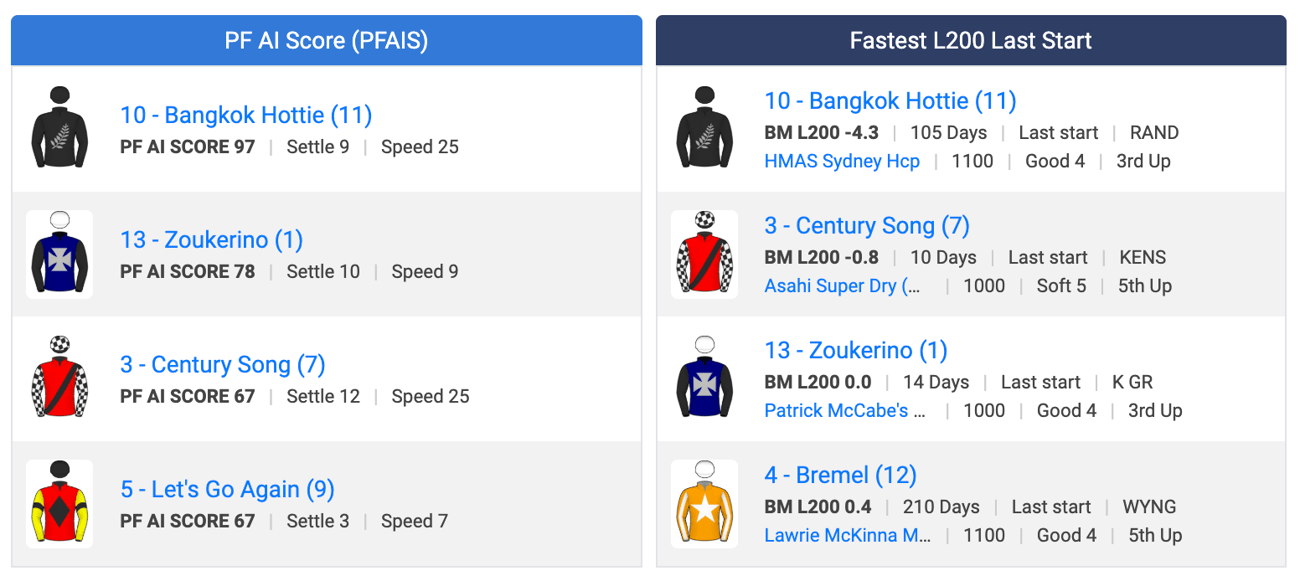Viewport: 1300px width, 576px height.
Task: Open Asahi Super Dry race link
Action: (843, 286)
